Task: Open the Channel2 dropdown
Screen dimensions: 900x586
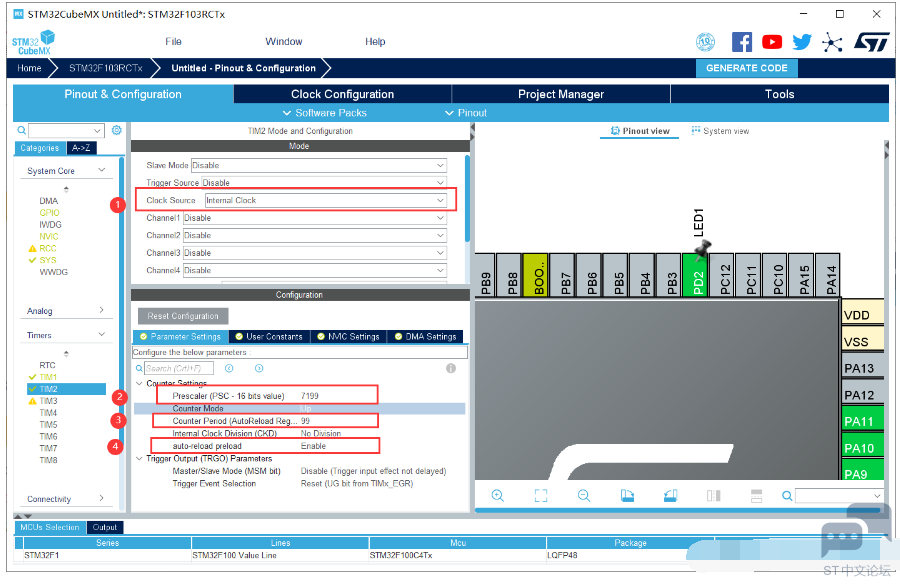Action: point(315,235)
